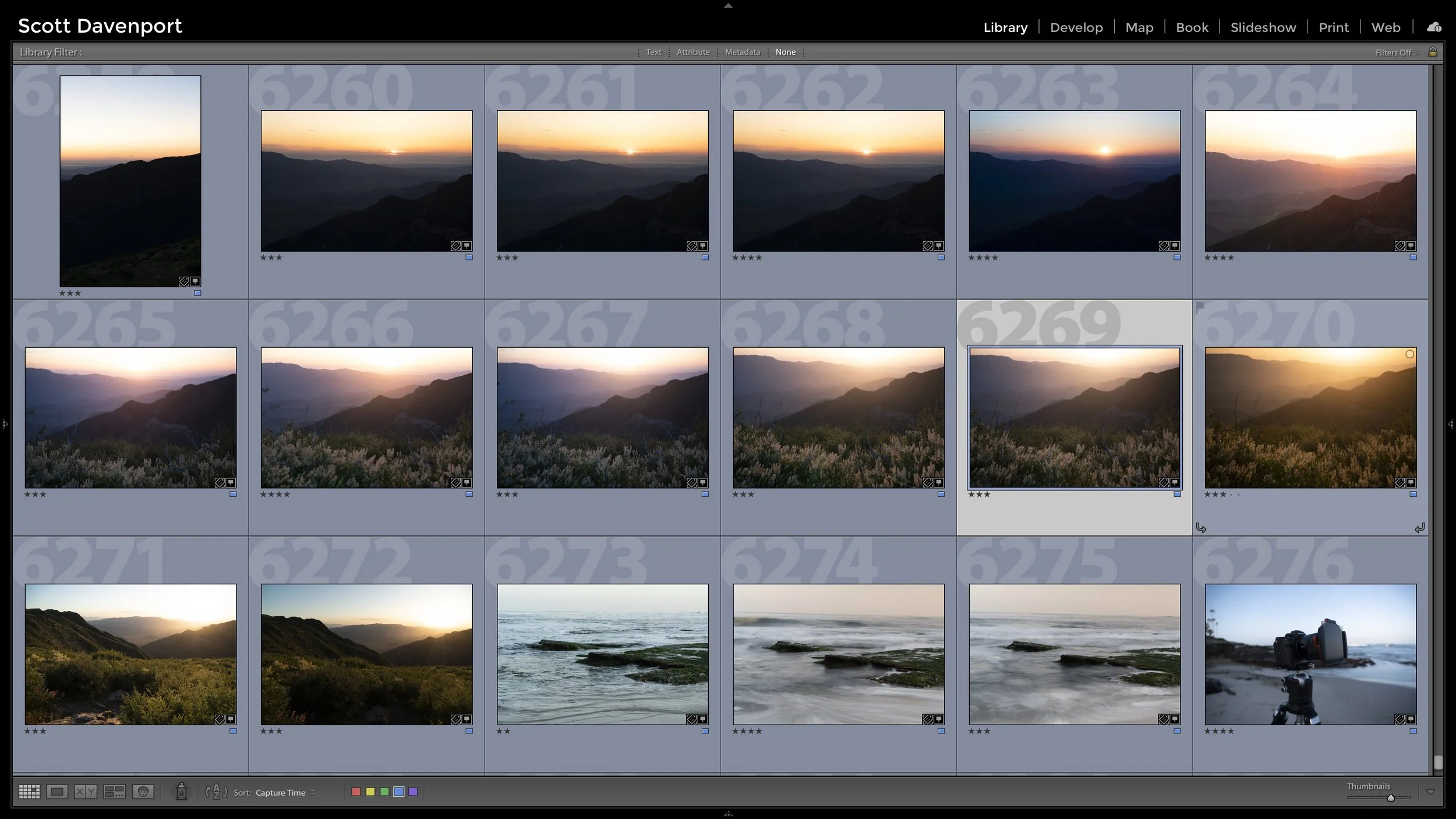Select the Grid view icon
1456x819 pixels.
[29, 791]
